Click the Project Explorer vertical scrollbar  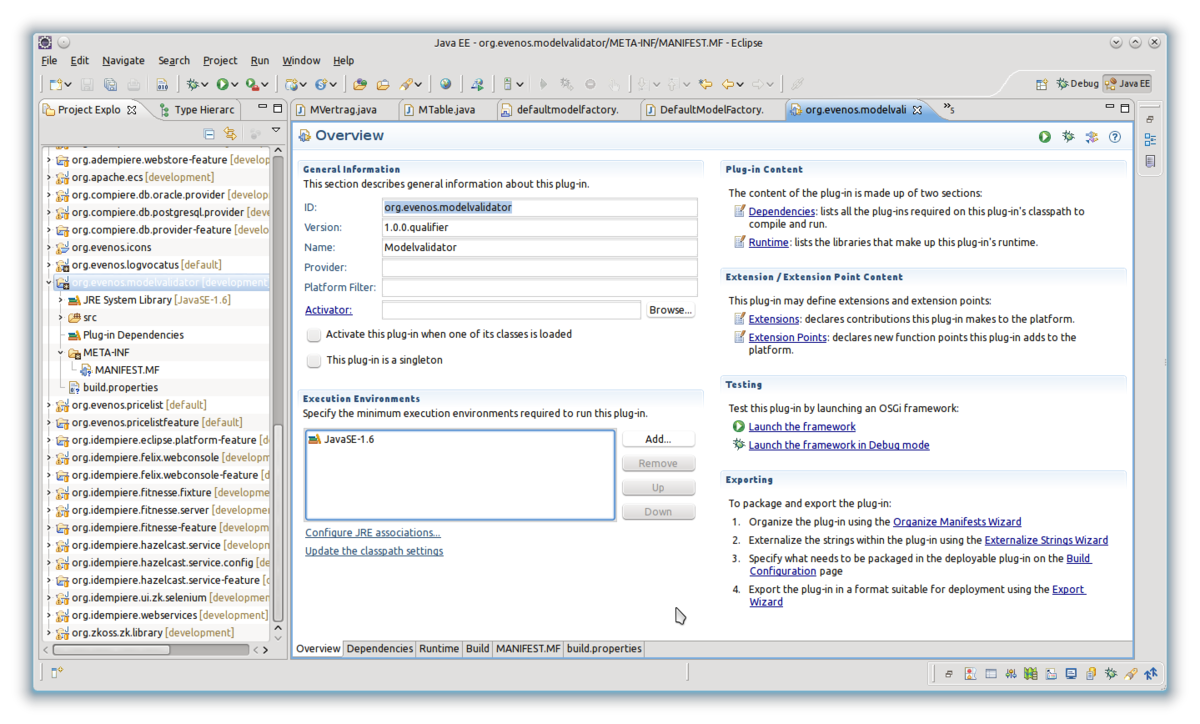278,400
